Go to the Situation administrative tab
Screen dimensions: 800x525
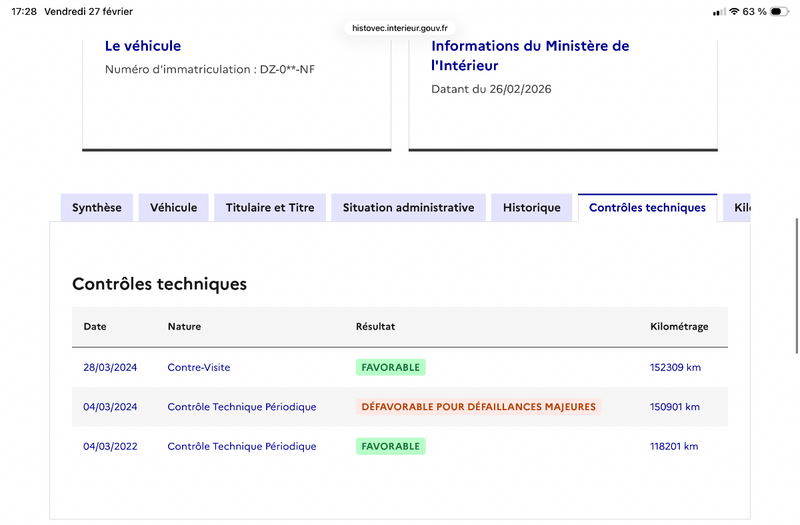point(408,208)
